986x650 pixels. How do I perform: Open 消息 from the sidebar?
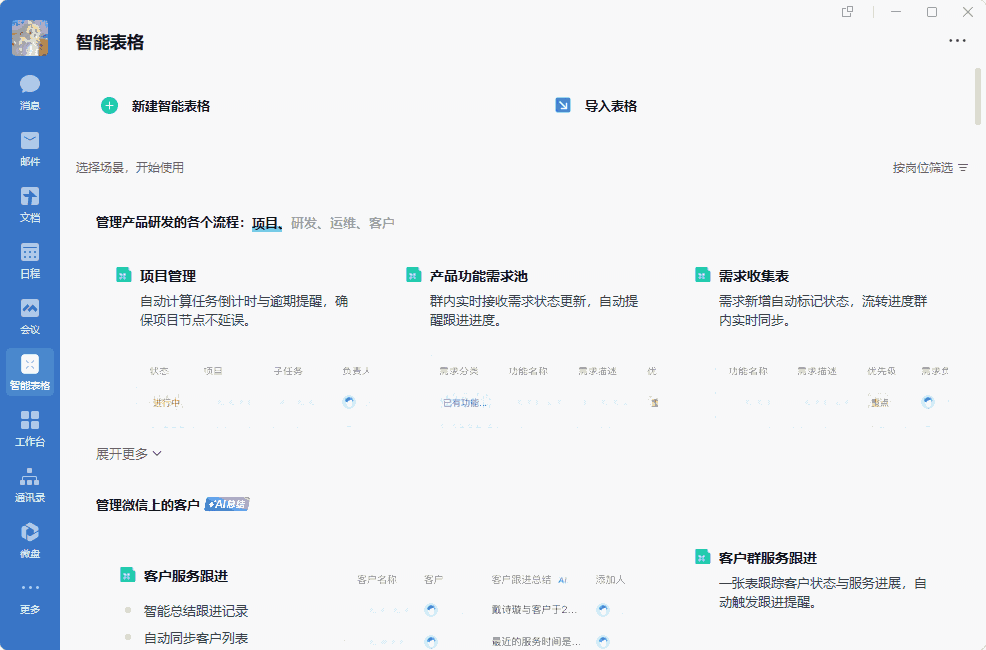[x=29, y=91]
